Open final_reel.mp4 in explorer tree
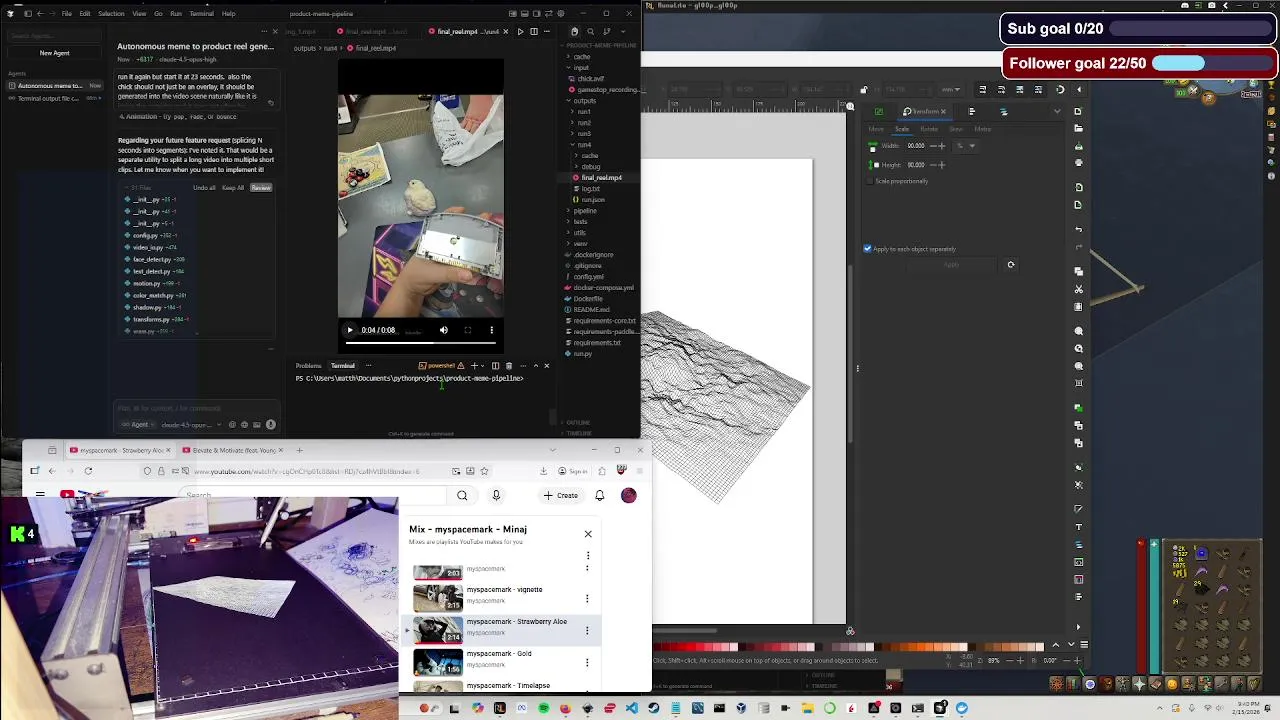The image size is (1280, 720). click(x=601, y=178)
